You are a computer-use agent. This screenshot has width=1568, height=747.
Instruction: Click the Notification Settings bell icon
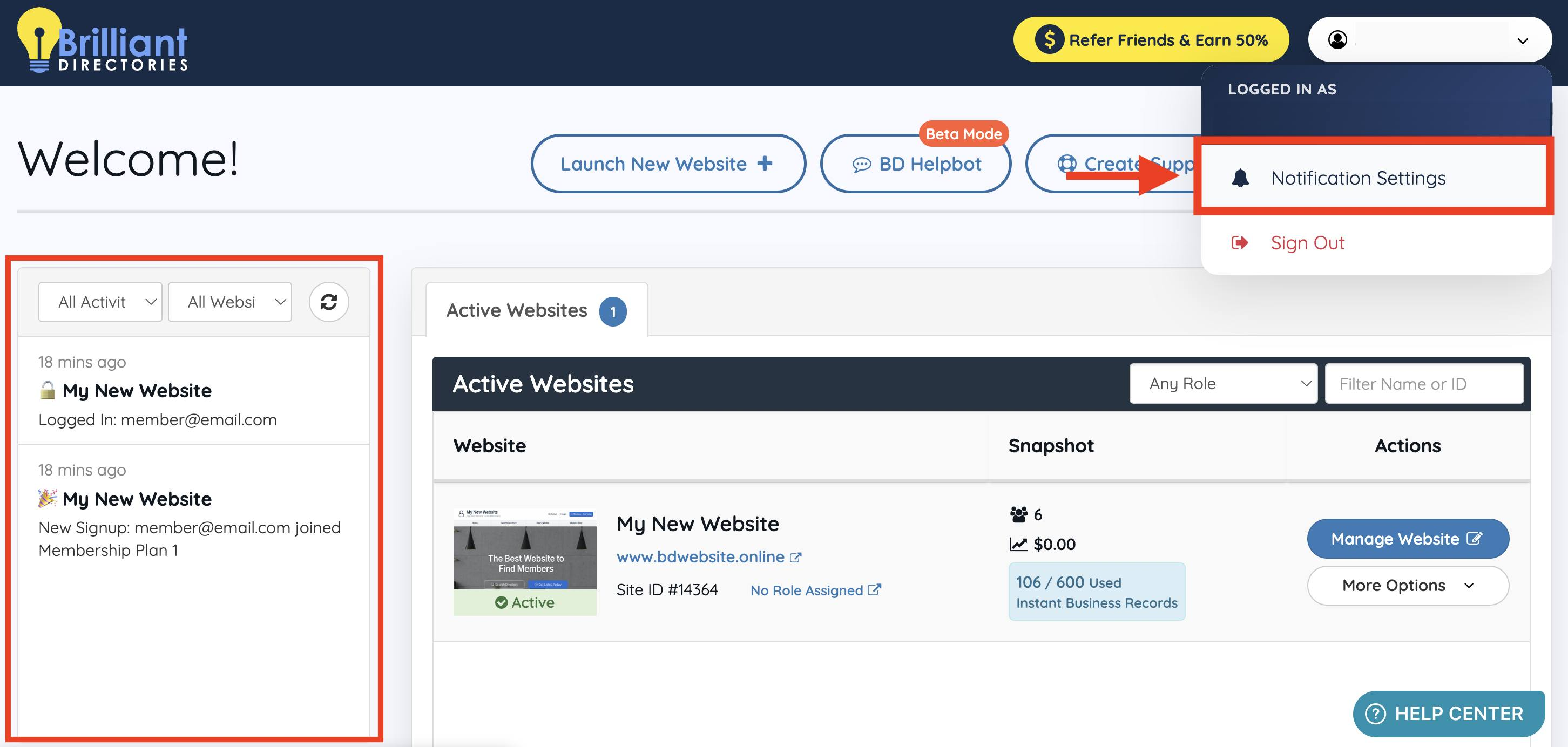click(x=1240, y=178)
